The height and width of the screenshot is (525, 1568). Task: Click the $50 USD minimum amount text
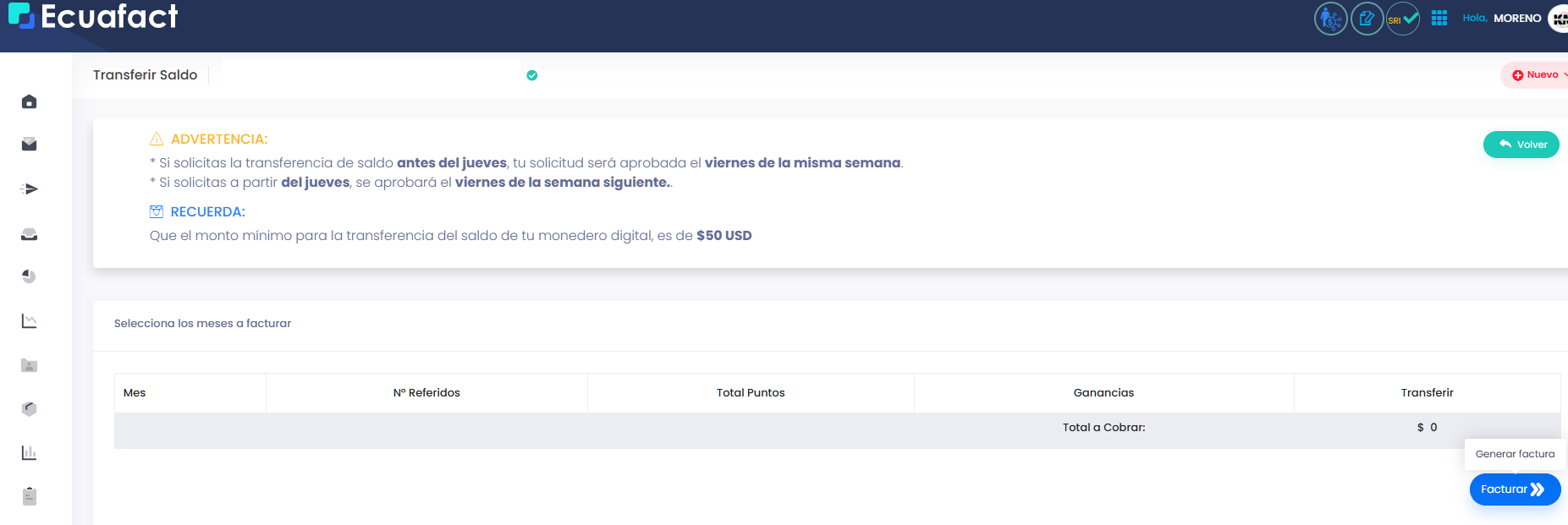(x=723, y=236)
